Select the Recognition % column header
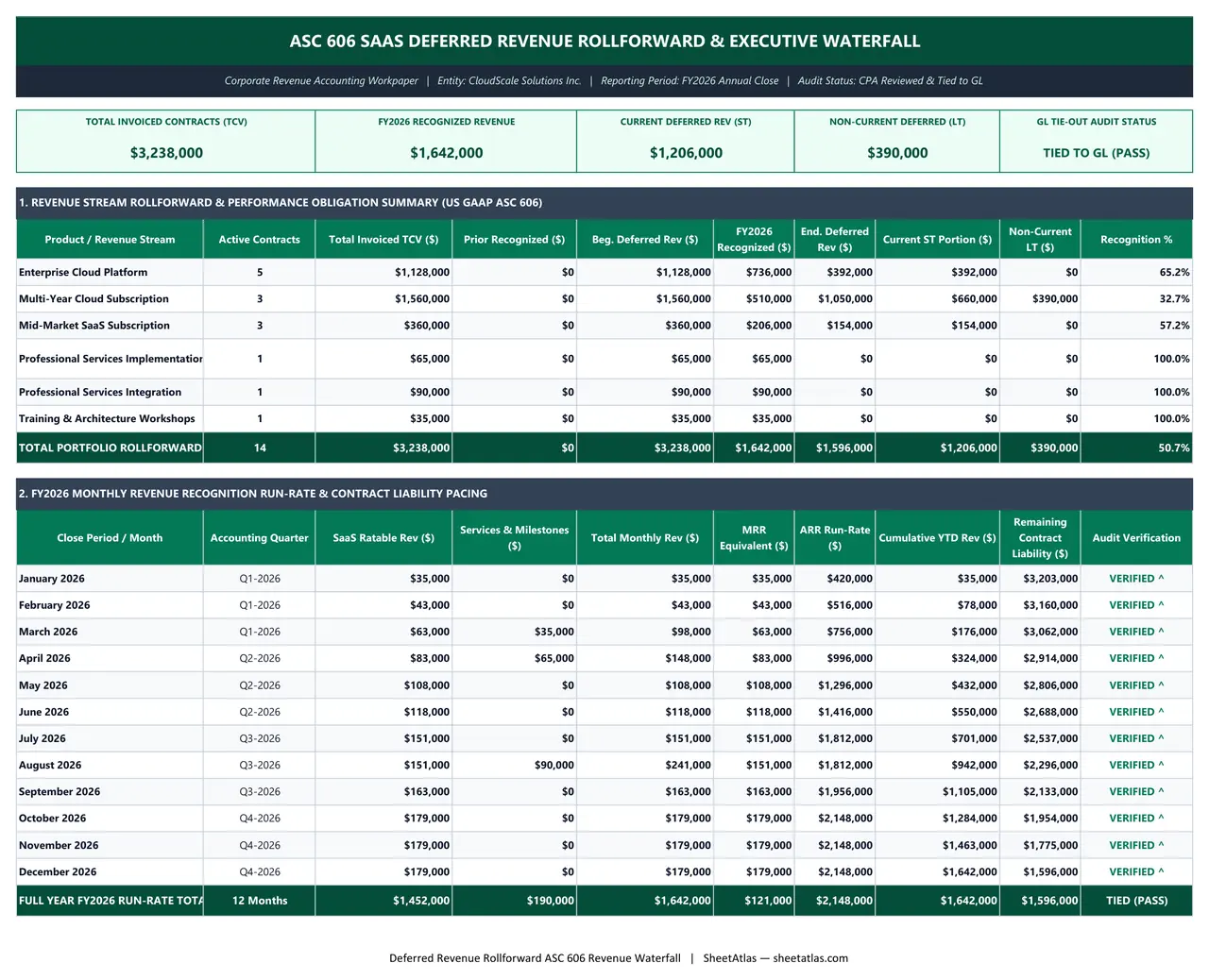Image resolution: width=1209 pixels, height=980 pixels. pos(1136,240)
